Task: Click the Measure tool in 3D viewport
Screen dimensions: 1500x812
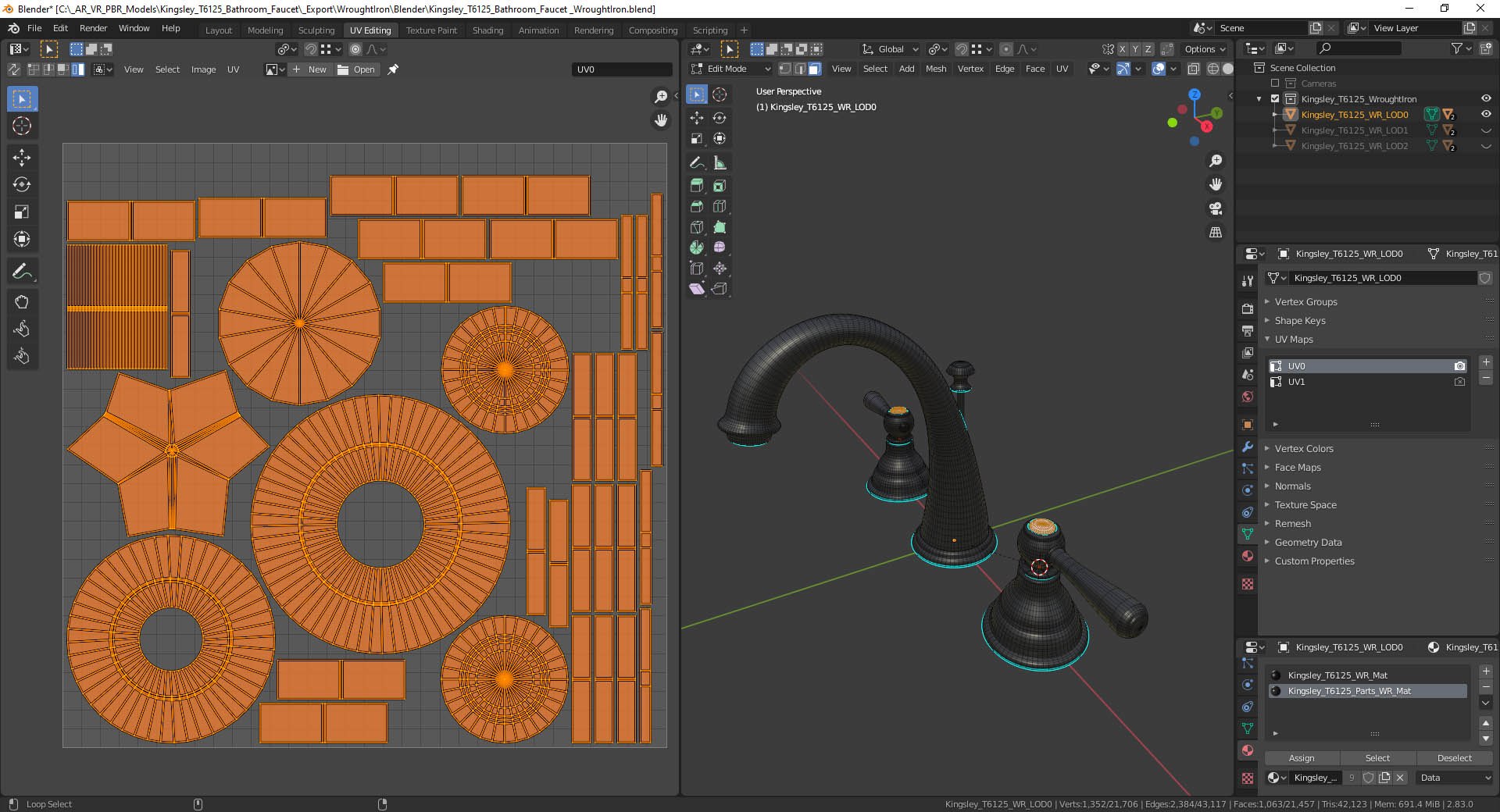Action: point(720,163)
